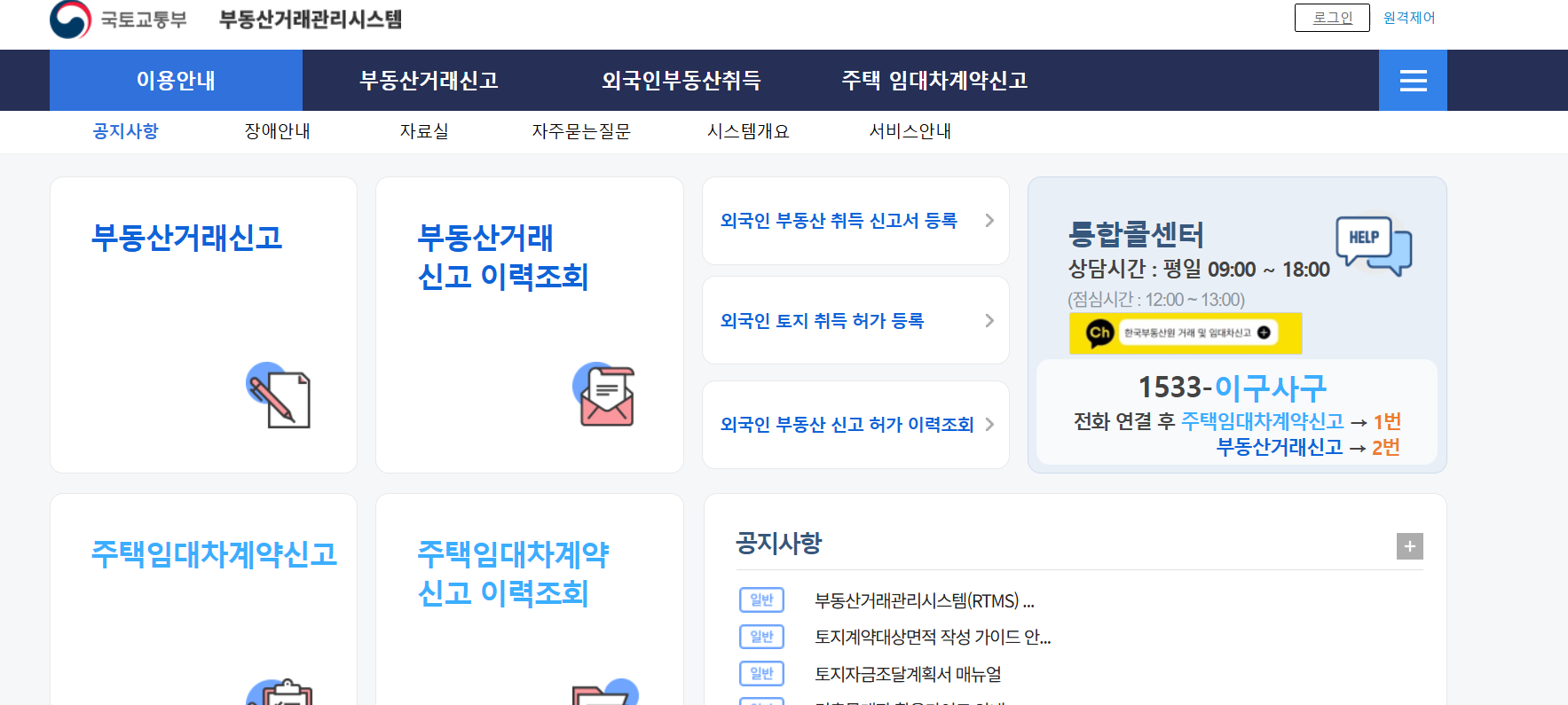Image resolution: width=1568 pixels, height=705 pixels.
Task: Click 일반 tag beside 토지계약대상면적 notice
Action: [761, 637]
